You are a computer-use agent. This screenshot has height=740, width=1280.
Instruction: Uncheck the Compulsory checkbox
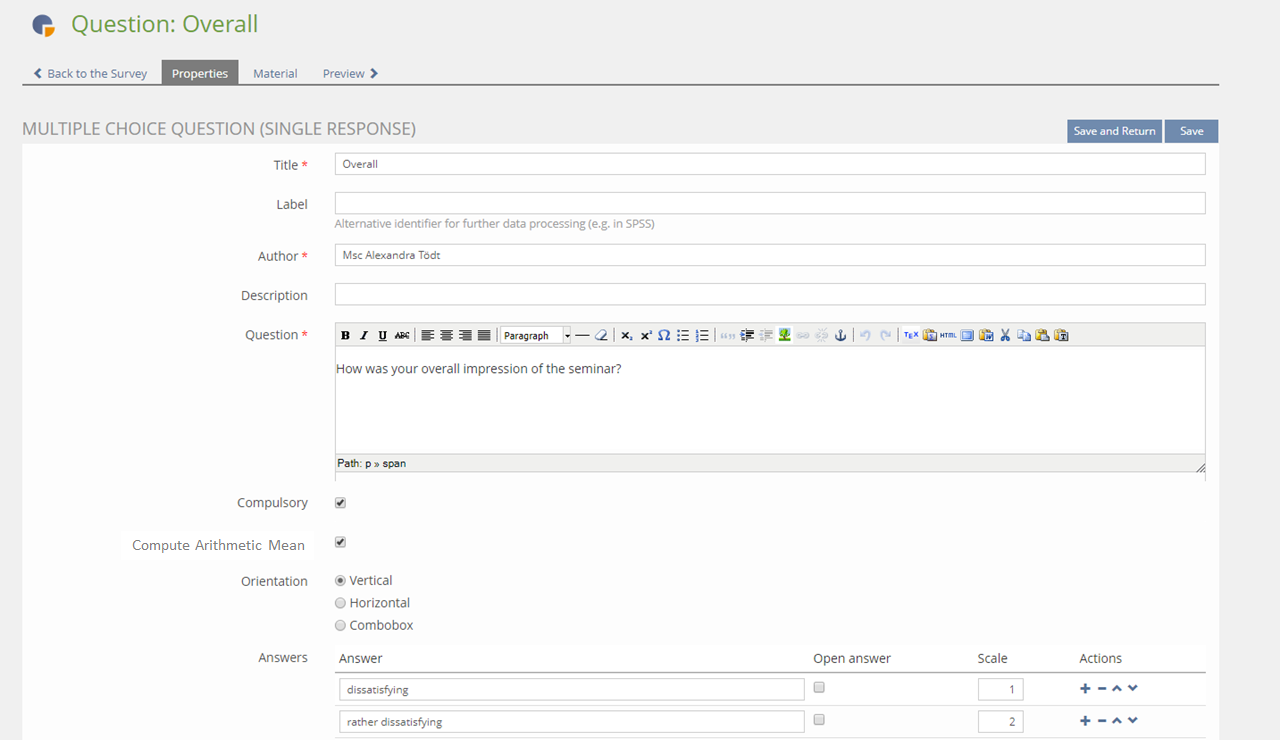(340, 503)
